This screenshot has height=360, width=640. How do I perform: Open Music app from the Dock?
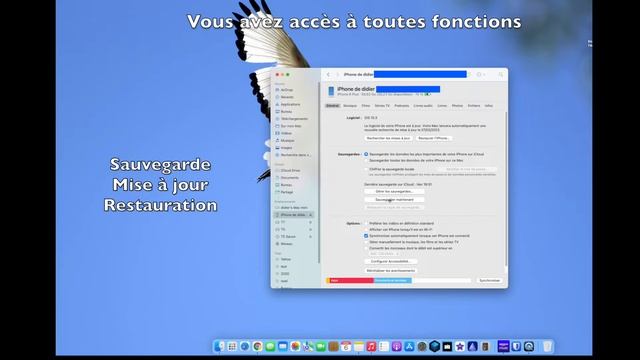point(371,347)
